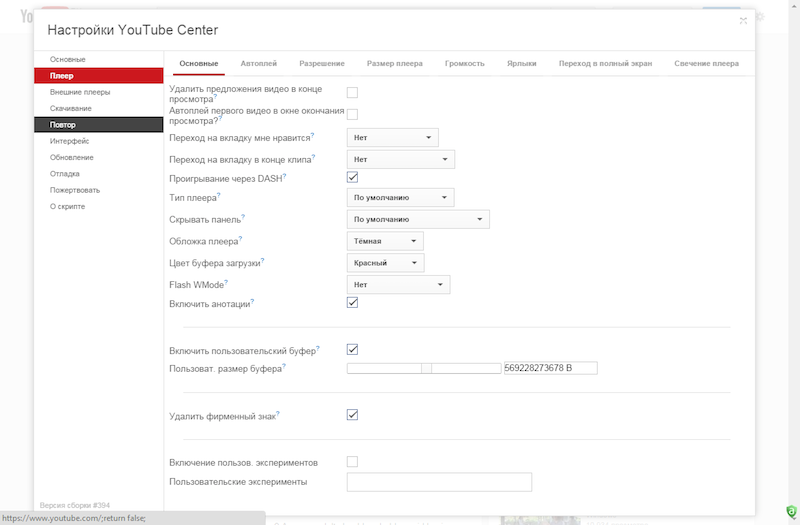The width and height of the screenshot is (800, 525).
Task: Open Переход на вкладку мне нравится dropdown
Action: coord(392,138)
